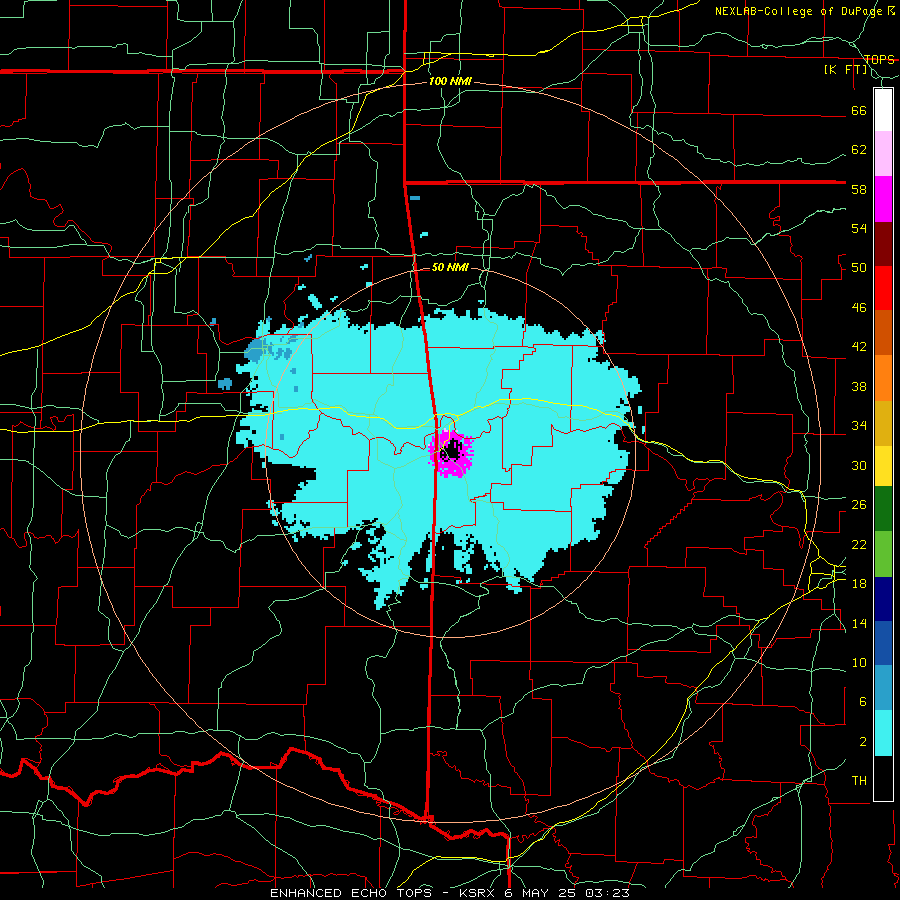Click the navy blue legend swatch
The width and height of the screenshot is (900, 900).
(x=883, y=599)
